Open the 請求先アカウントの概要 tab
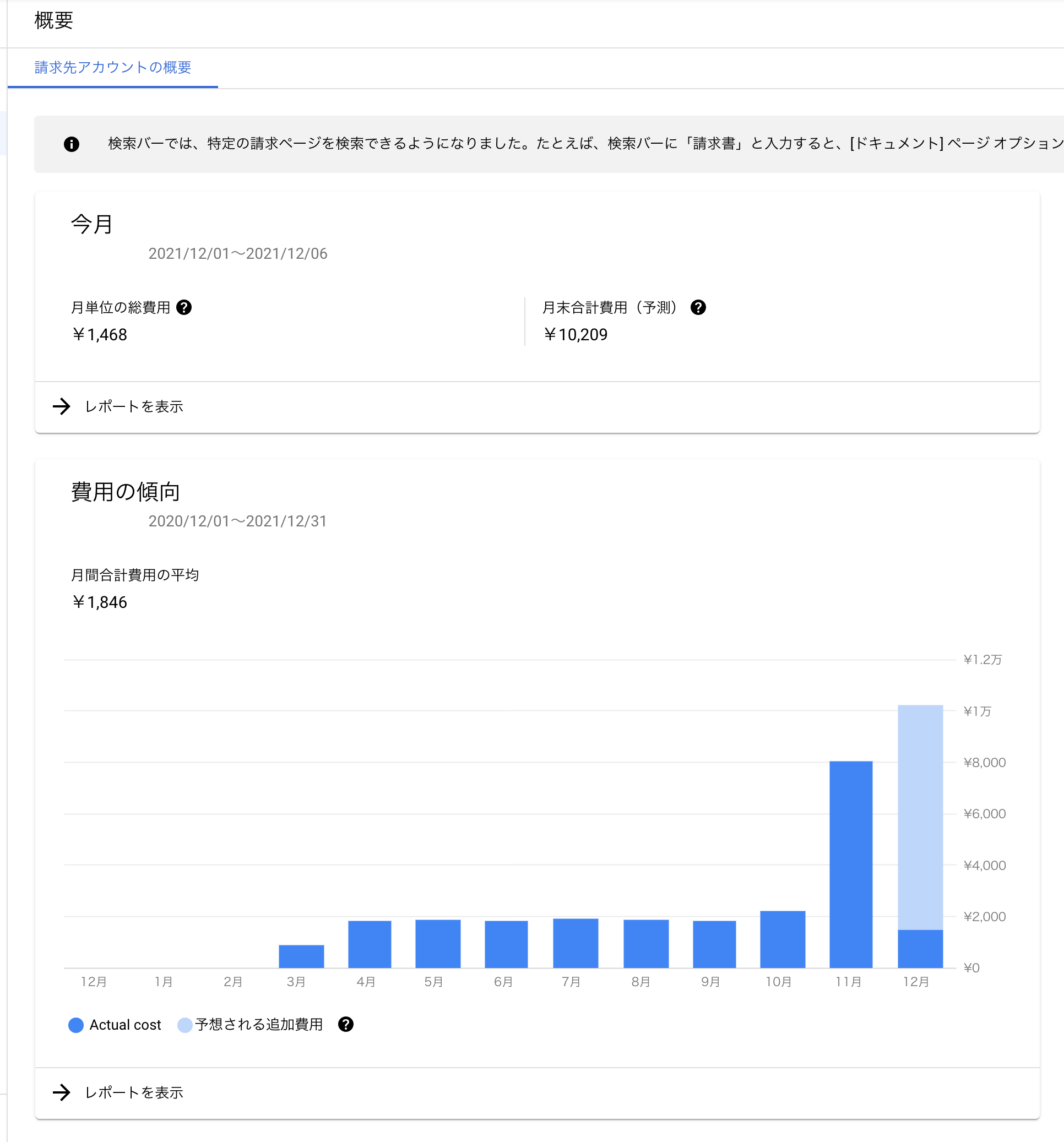 point(112,68)
